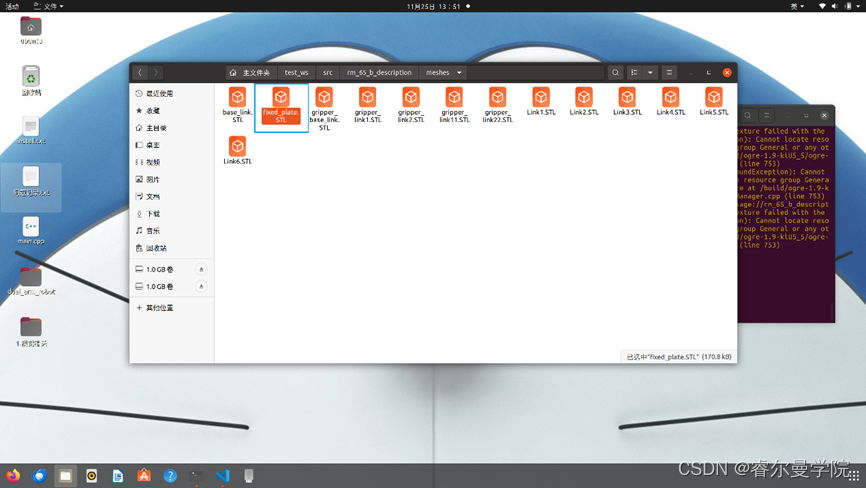Open 音乐 in the sidebar

click(x=172, y=230)
